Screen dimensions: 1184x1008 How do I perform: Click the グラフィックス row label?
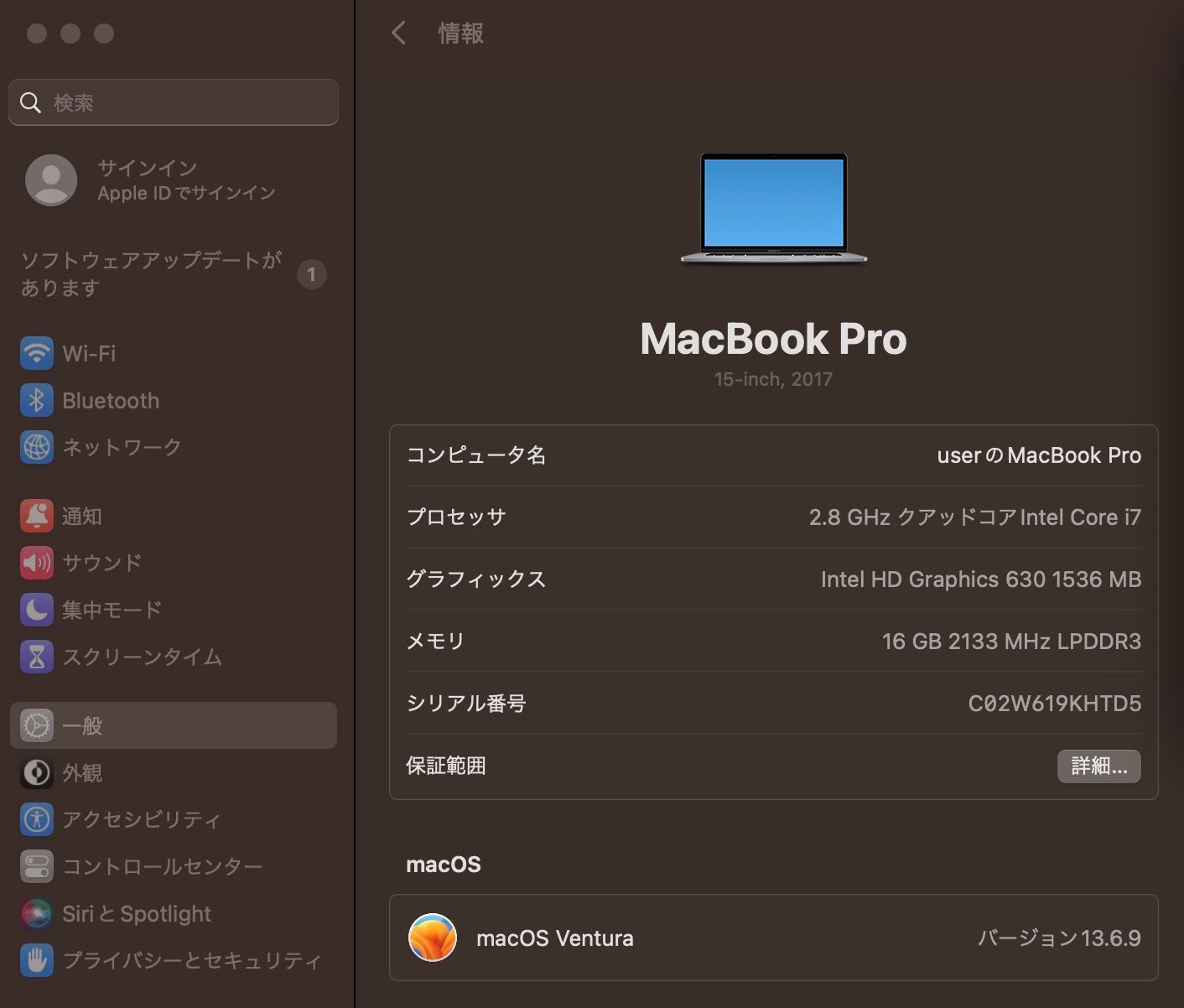476,579
